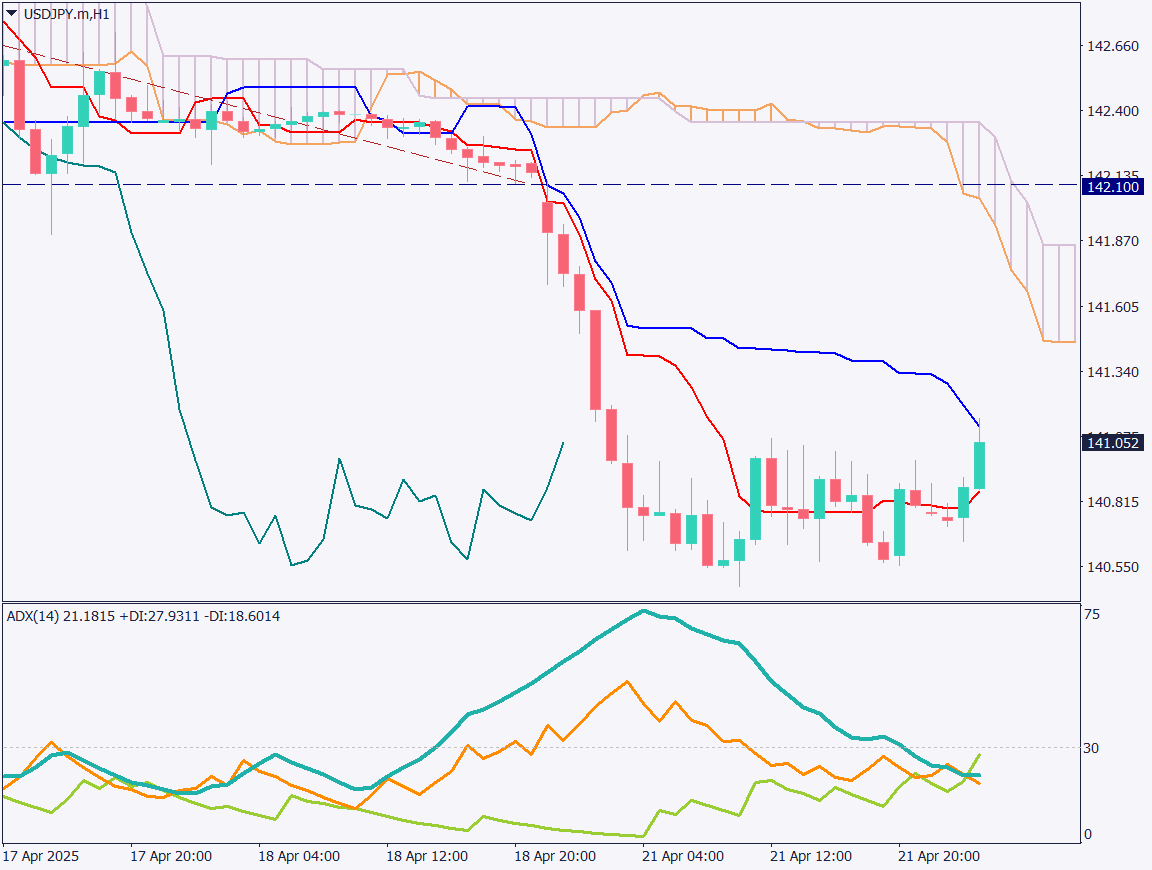Select the 142.100 horizontal line price tag

1112,186
